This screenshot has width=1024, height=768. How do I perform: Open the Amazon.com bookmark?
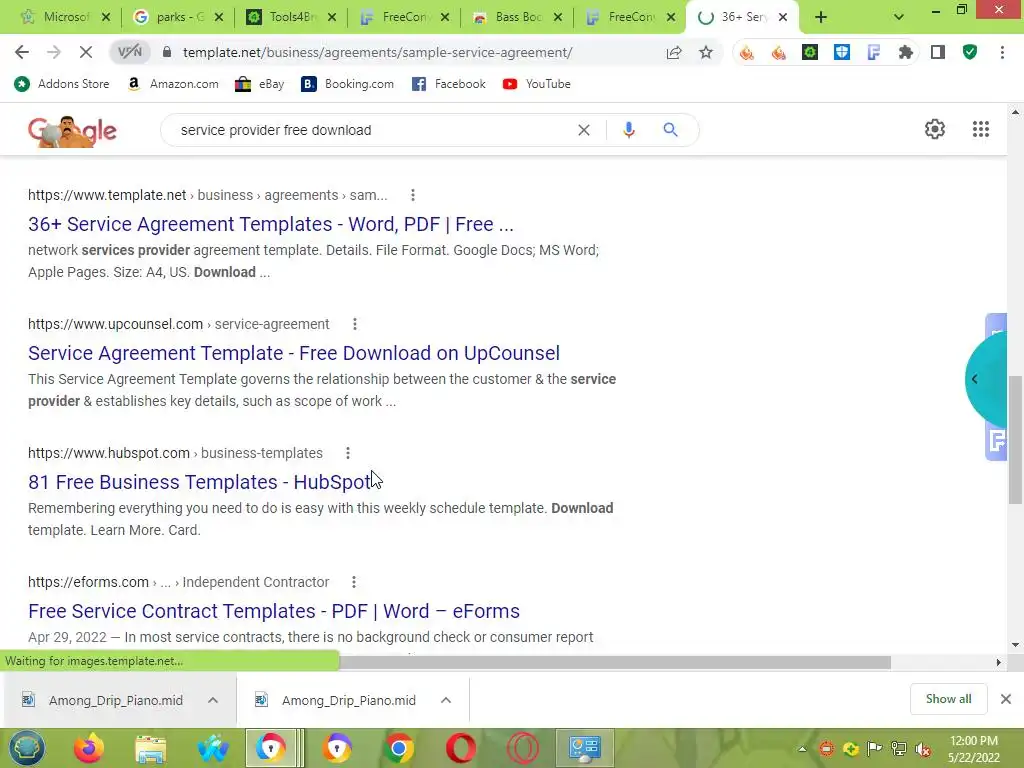pos(173,84)
